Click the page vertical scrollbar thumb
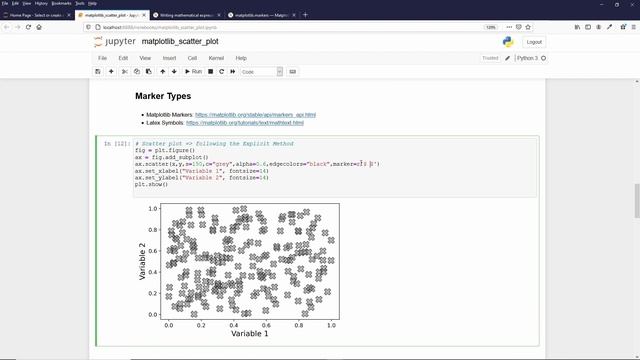This screenshot has height=360, width=640. [637, 201]
